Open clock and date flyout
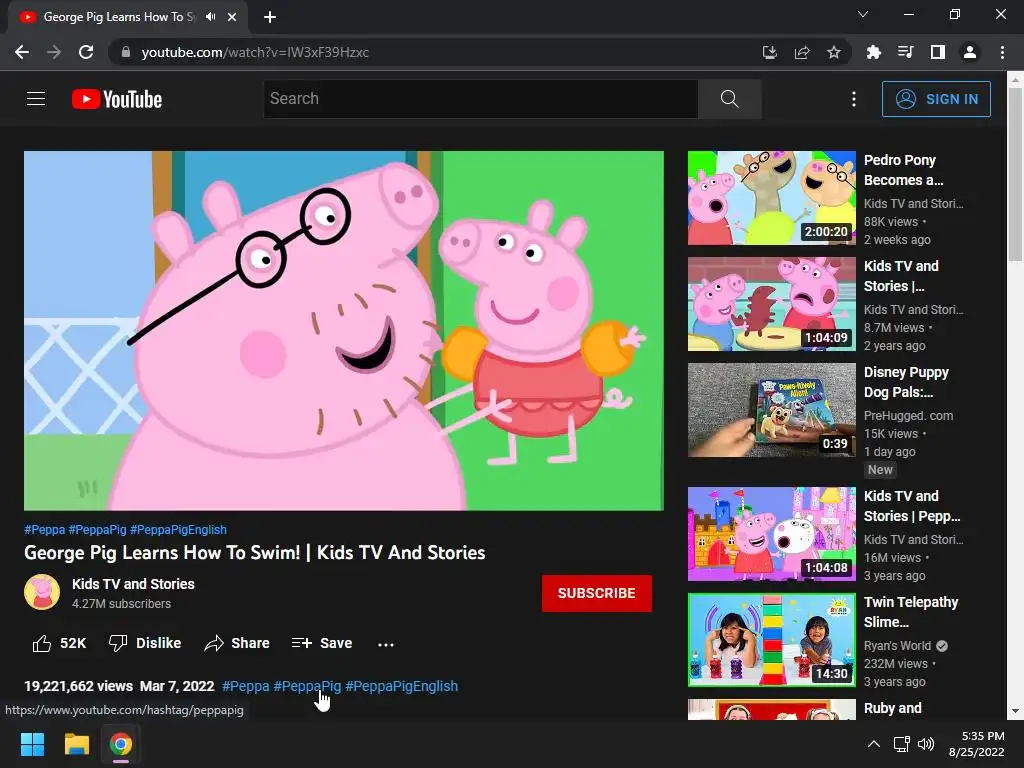Viewport: 1024px width, 768px height. [x=976, y=744]
